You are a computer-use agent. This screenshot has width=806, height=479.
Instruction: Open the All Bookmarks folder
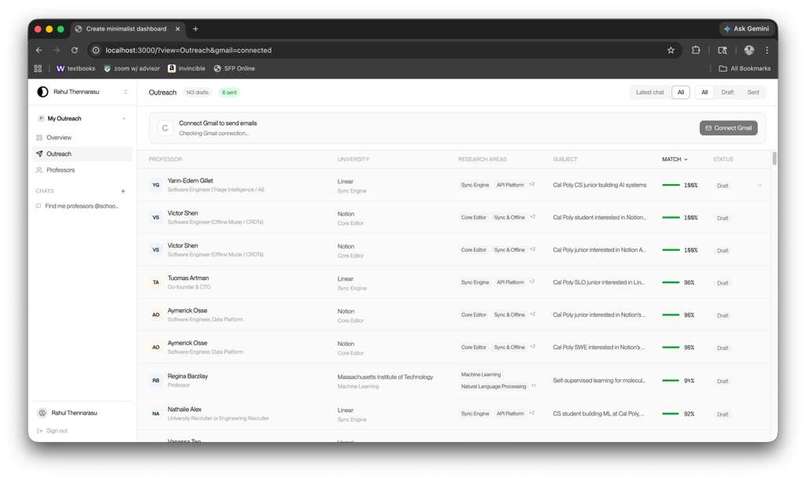[744, 68]
